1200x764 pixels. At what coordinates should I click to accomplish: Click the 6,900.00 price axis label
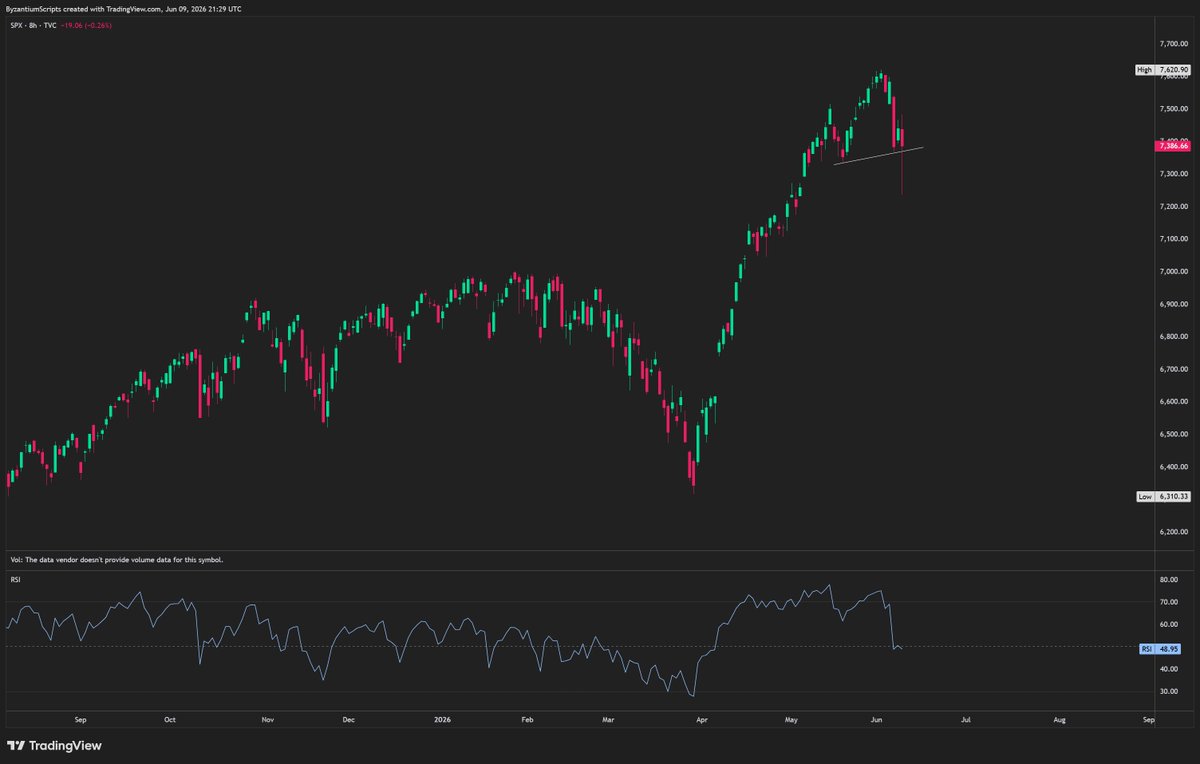1173,304
